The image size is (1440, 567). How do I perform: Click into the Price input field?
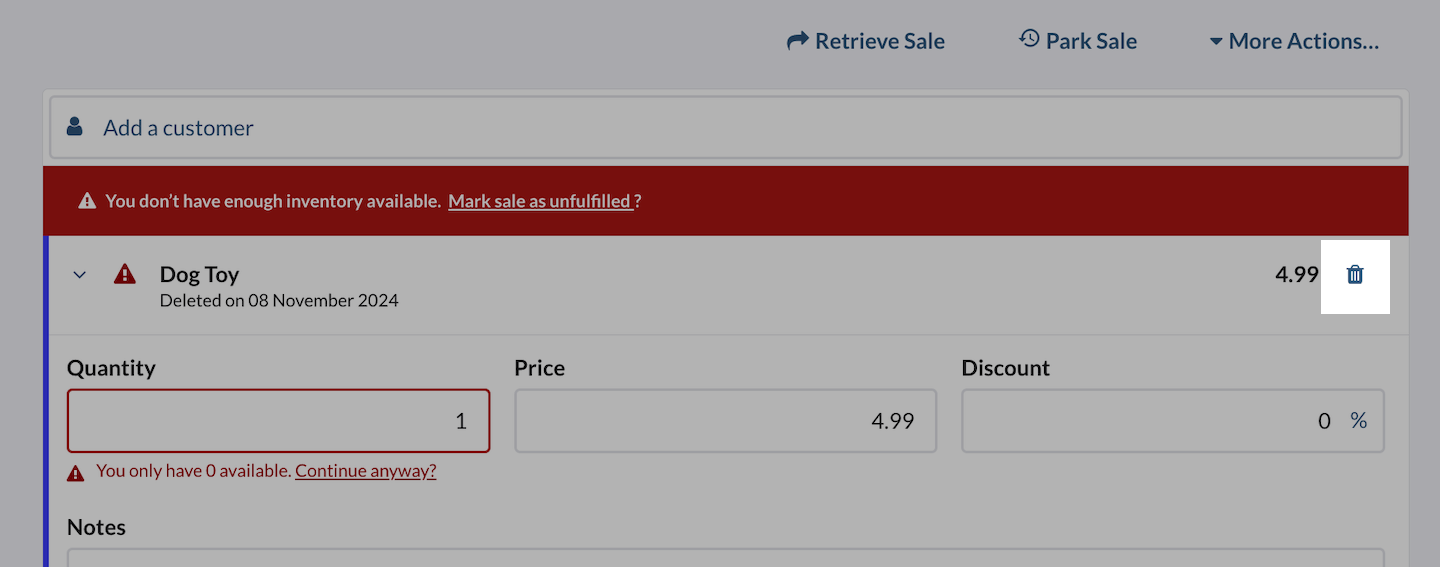725,421
